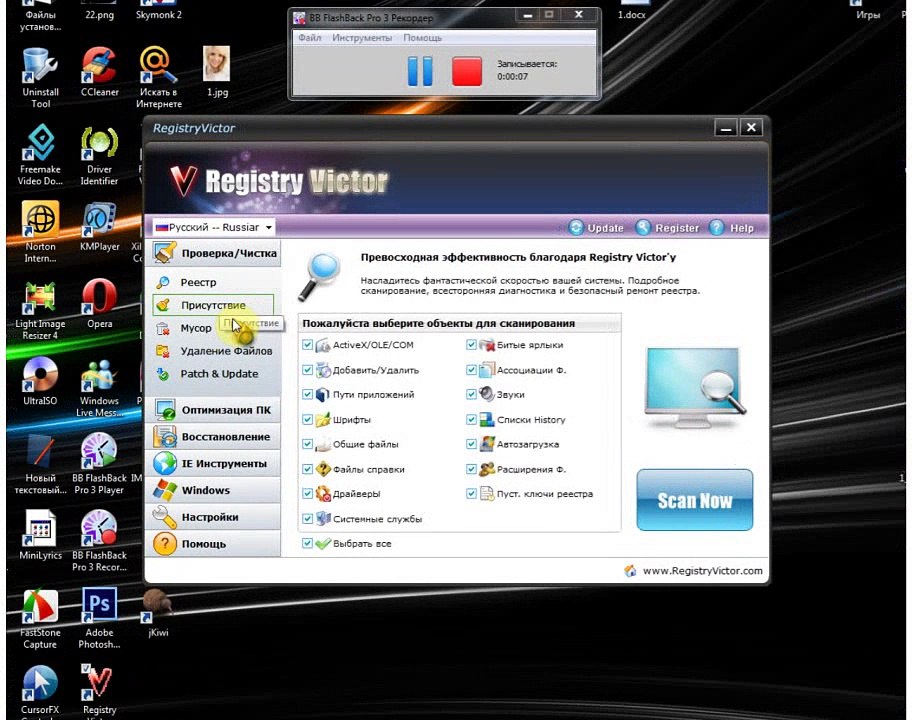Expand the Помощь section
912x720 pixels.
click(213, 544)
